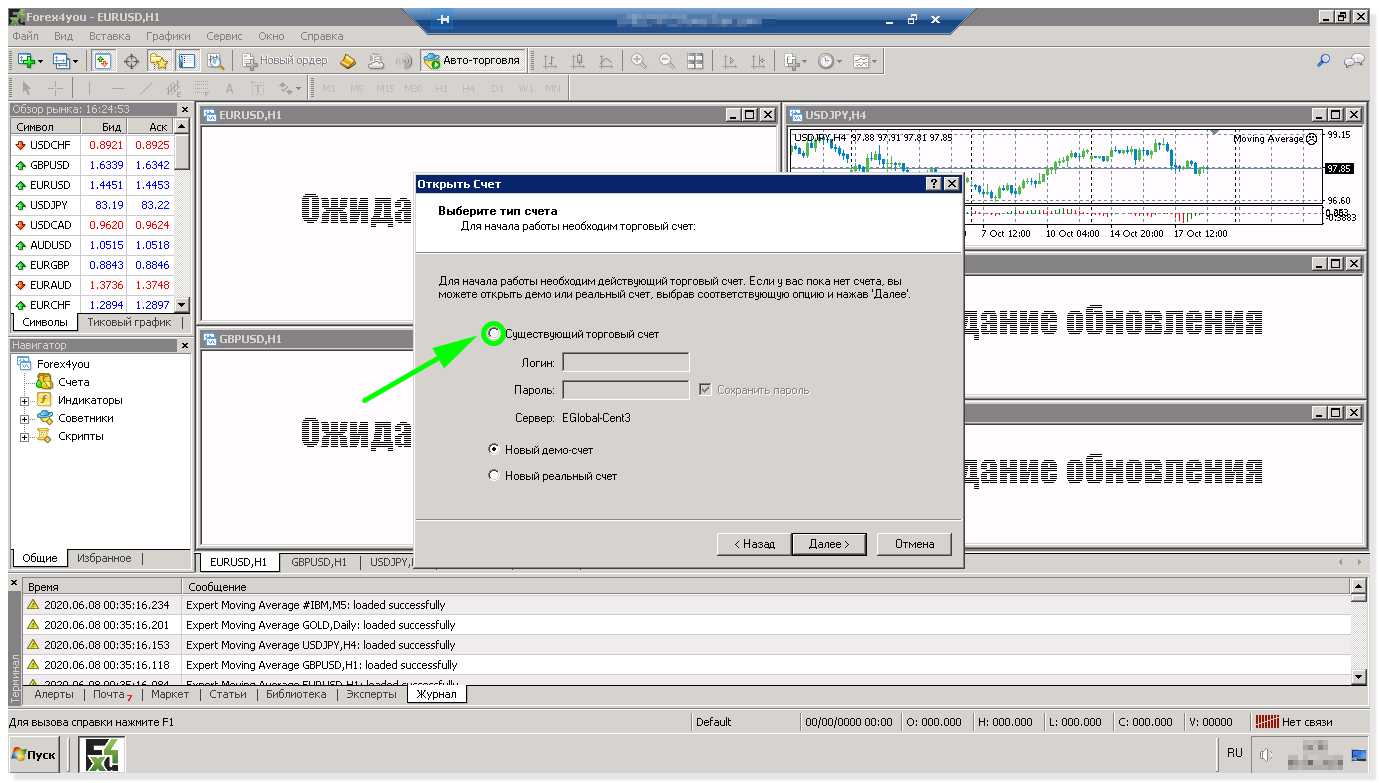Select the trendline drawing tool
1379x783 pixels.
(x=145, y=88)
